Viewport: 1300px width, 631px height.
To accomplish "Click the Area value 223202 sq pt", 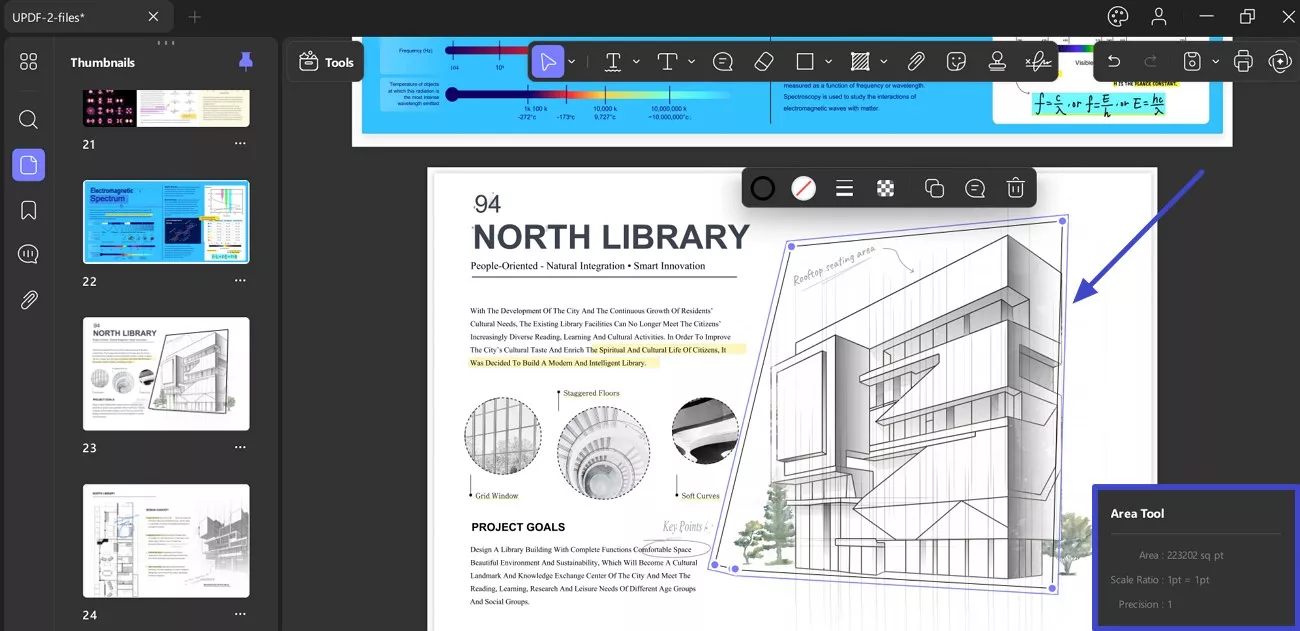I will 1195,556.
